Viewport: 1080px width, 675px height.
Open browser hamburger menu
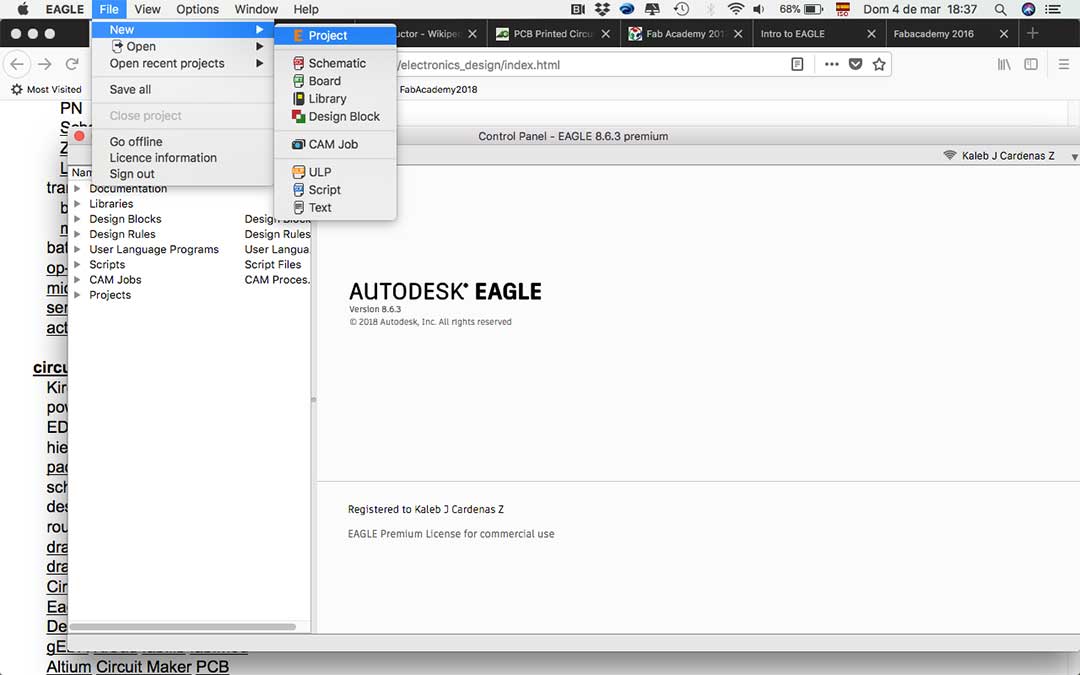(x=1063, y=64)
